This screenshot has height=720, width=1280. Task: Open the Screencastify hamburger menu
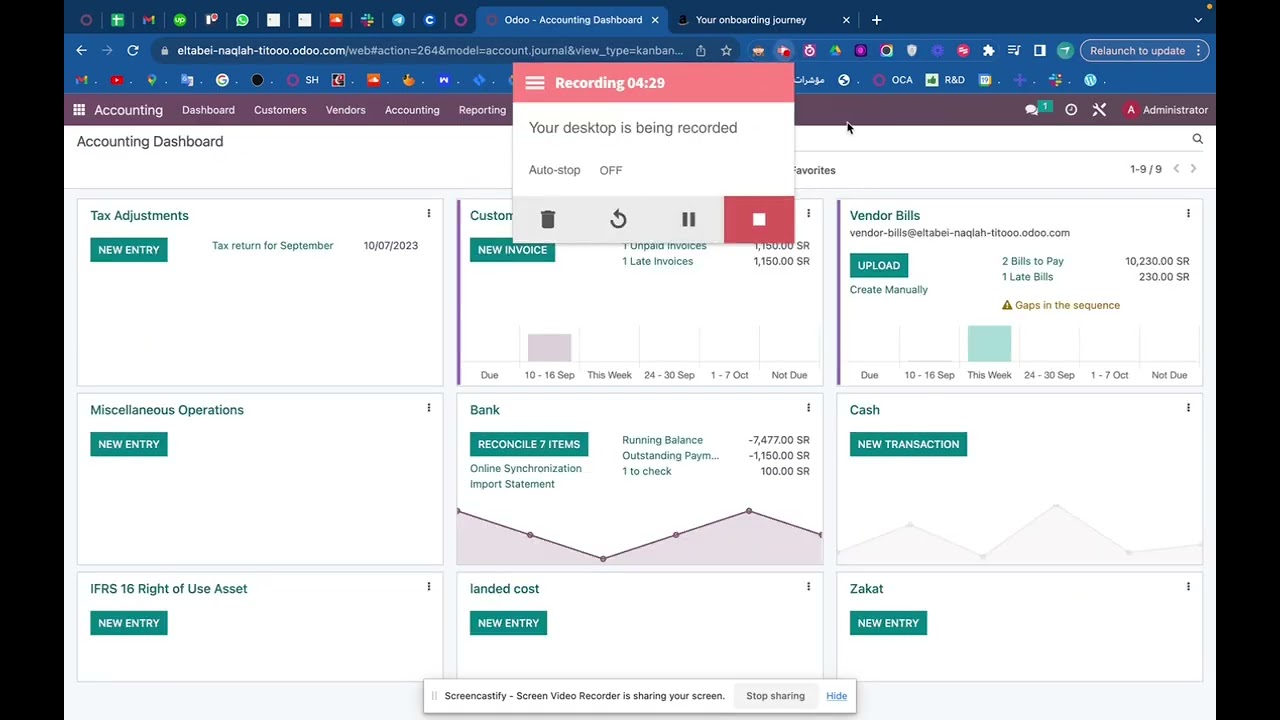535,83
